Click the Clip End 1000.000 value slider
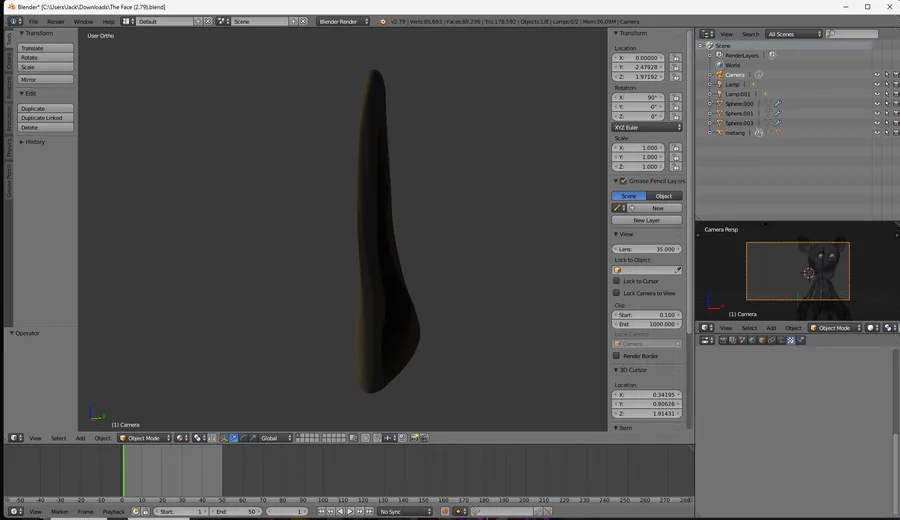The image size is (900, 520). coord(647,324)
